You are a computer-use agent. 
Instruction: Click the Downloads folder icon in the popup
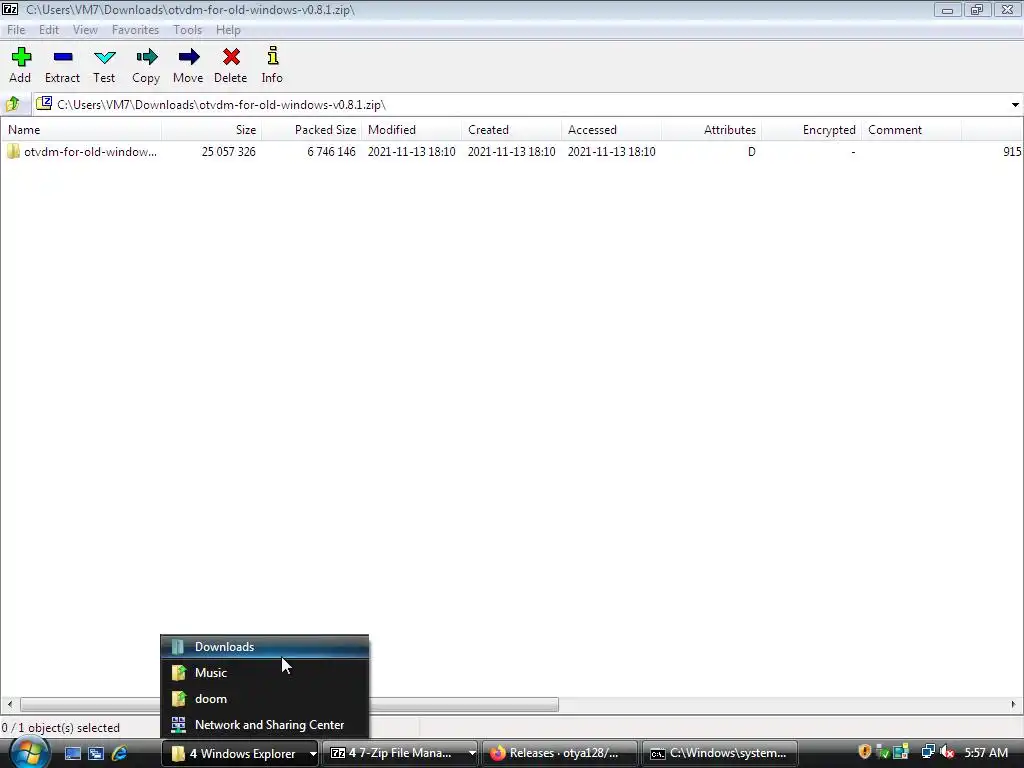(x=178, y=647)
